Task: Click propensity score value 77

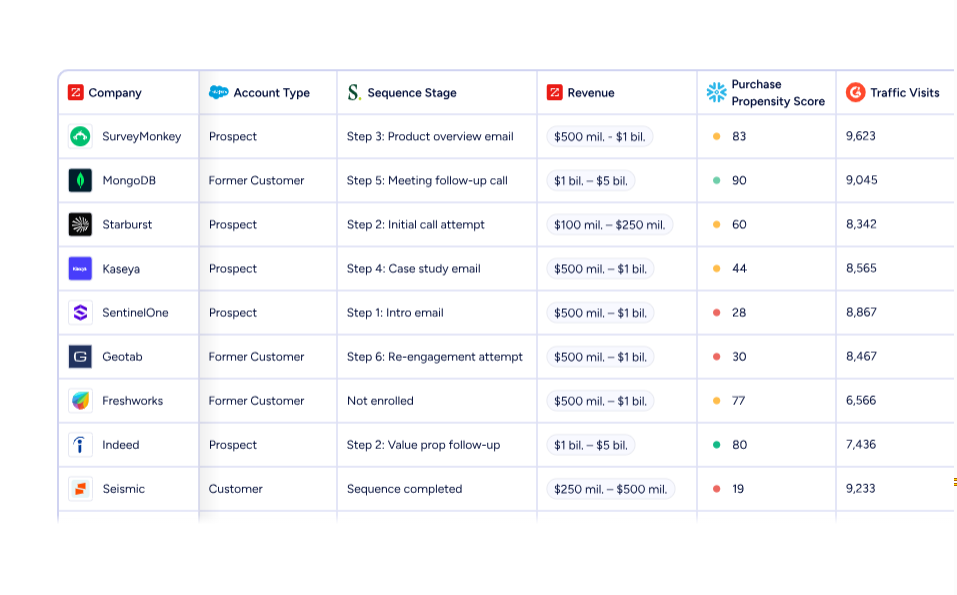Action: pyautogui.click(x=739, y=400)
